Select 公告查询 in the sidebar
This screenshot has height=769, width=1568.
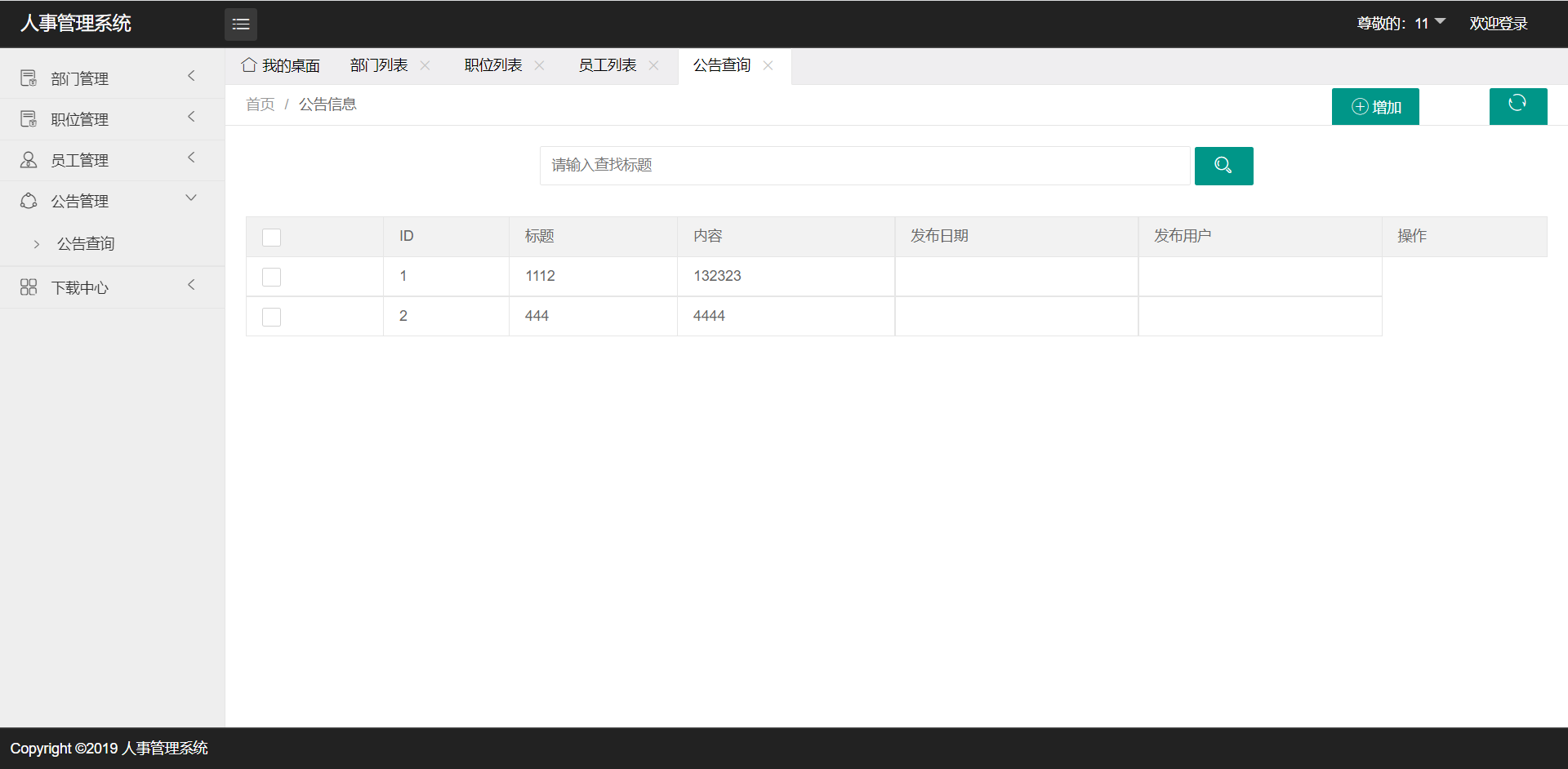coord(86,243)
